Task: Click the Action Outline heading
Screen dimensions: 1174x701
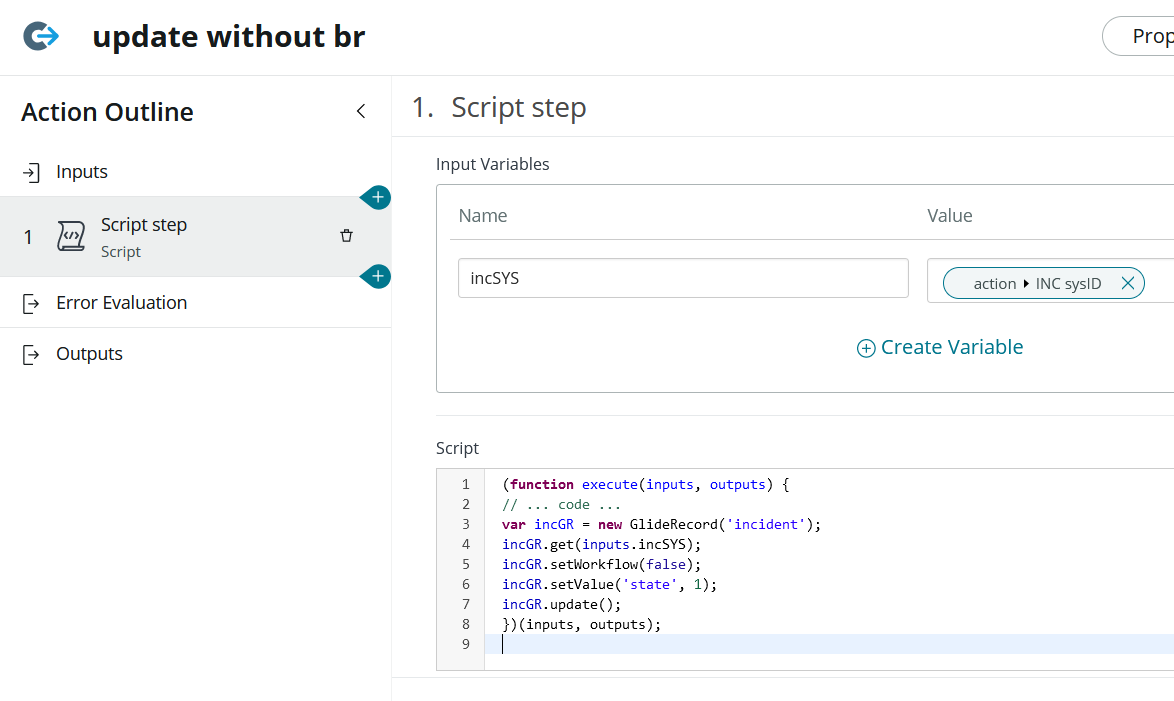Action: pos(107,112)
